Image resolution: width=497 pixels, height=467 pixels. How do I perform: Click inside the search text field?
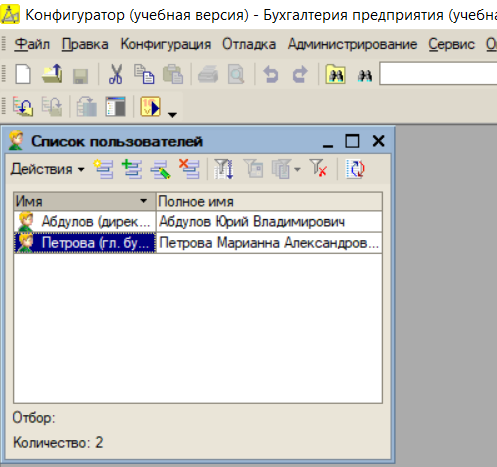click(438, 74)
